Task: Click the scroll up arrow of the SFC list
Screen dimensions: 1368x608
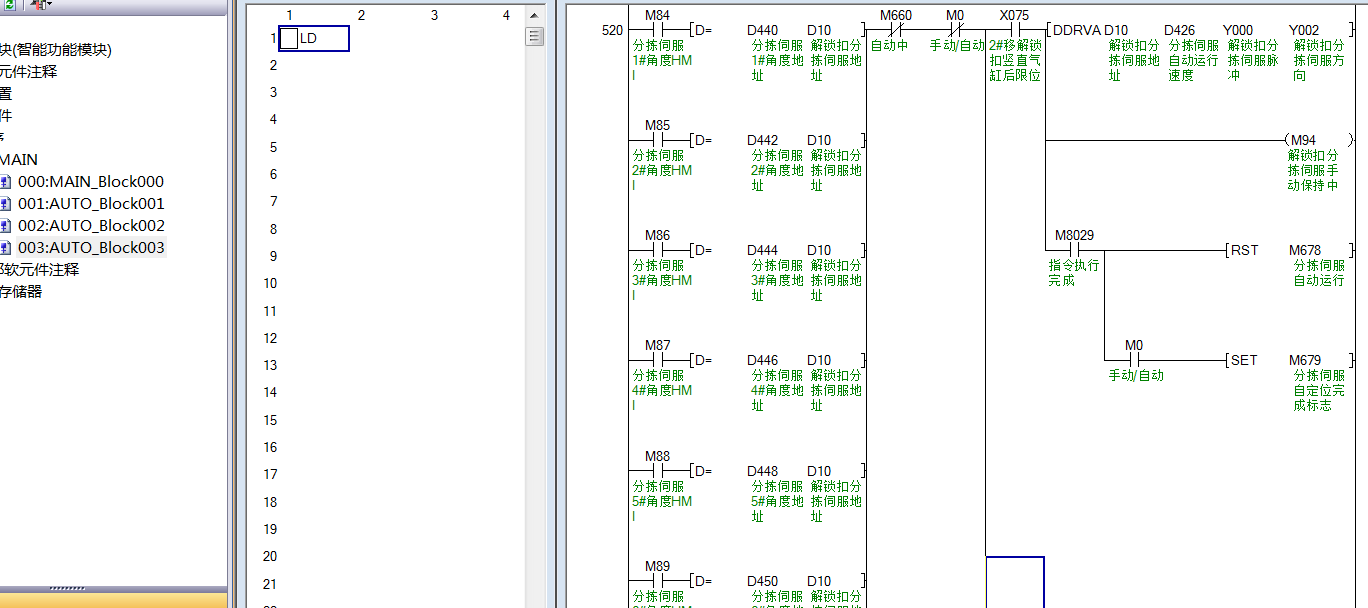Action: (x=535, y=15)
